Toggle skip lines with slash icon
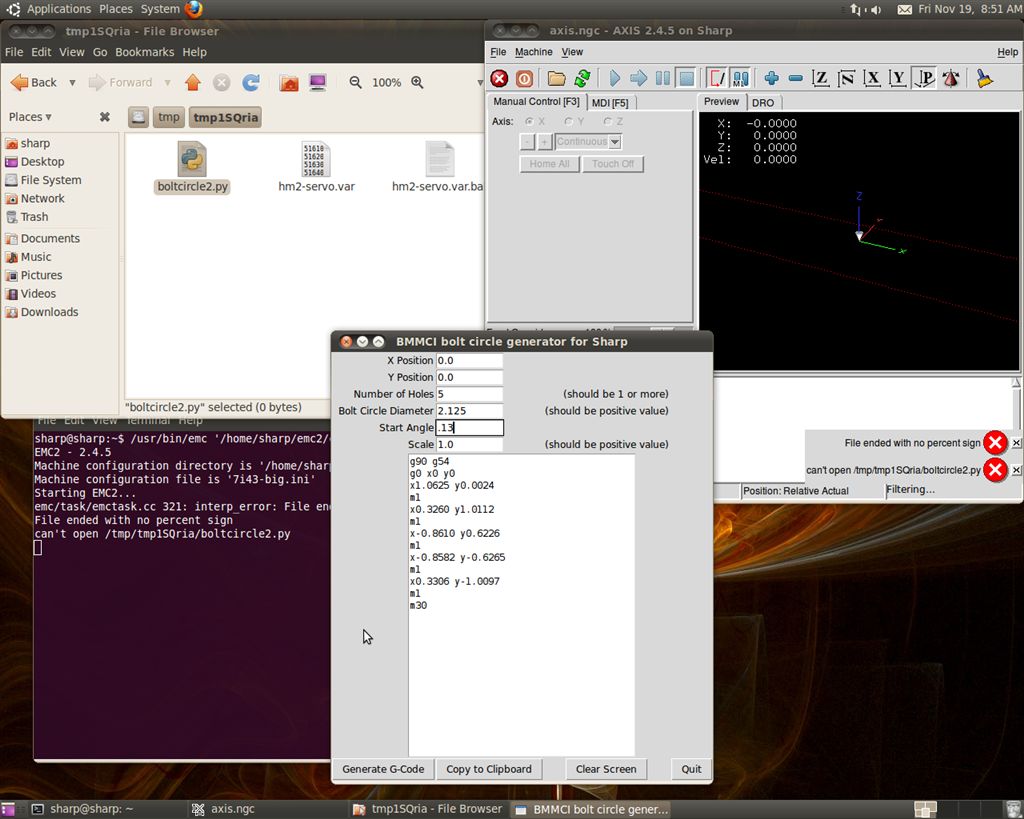The width and height of the screenshot is (1024, 819). (716, 78)
